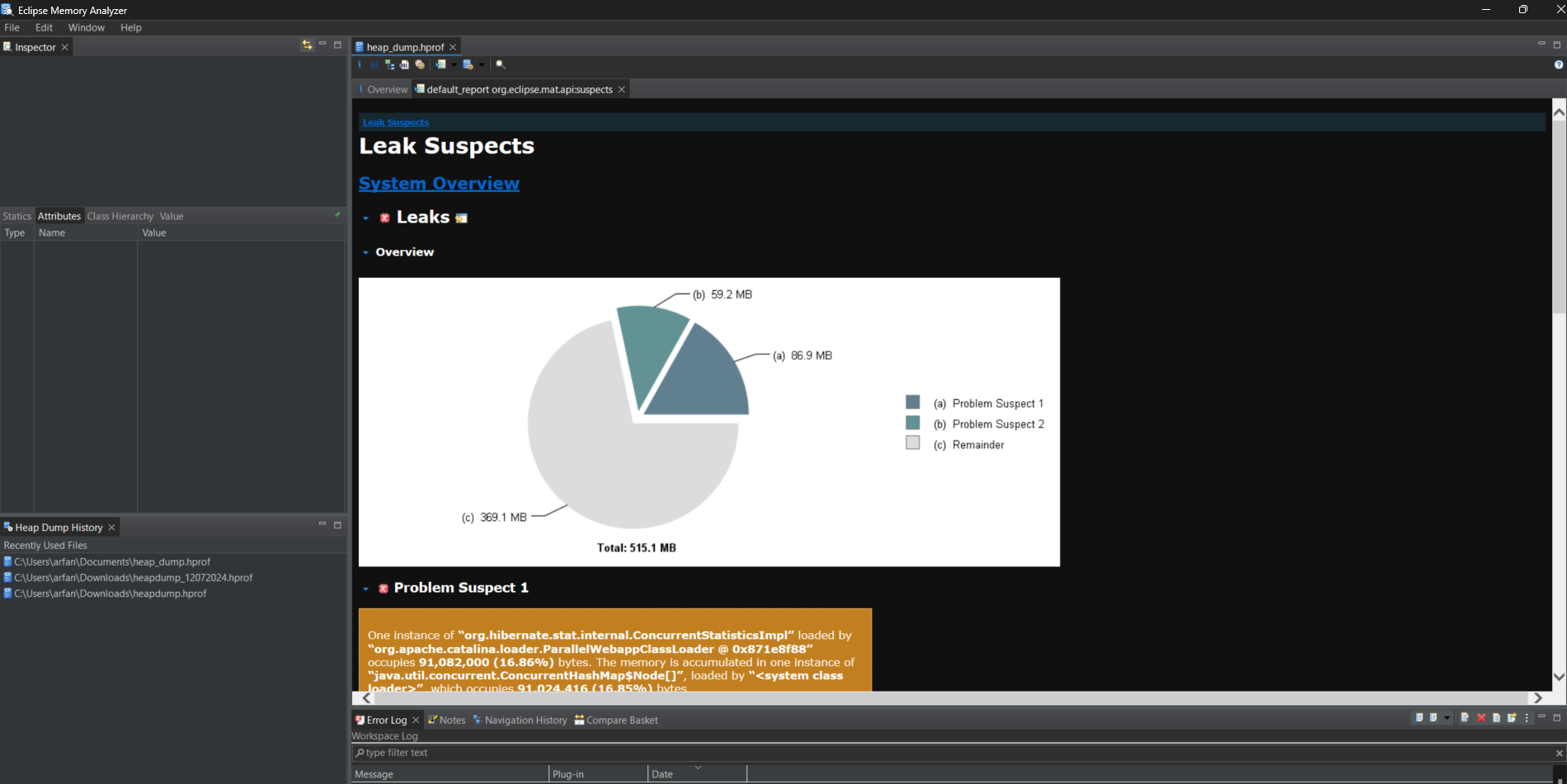Open the Export/Import log dropdown arrow

(x=1447, y=718)
